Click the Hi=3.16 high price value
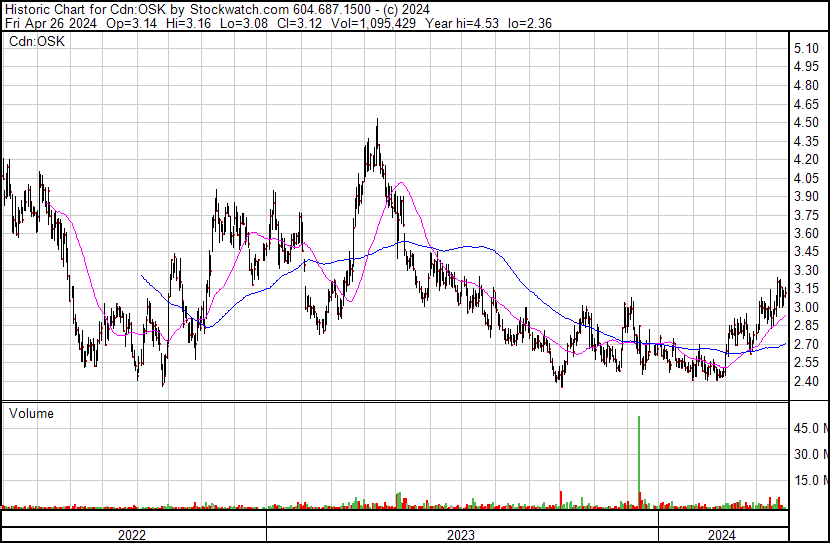 coord(188,23)
